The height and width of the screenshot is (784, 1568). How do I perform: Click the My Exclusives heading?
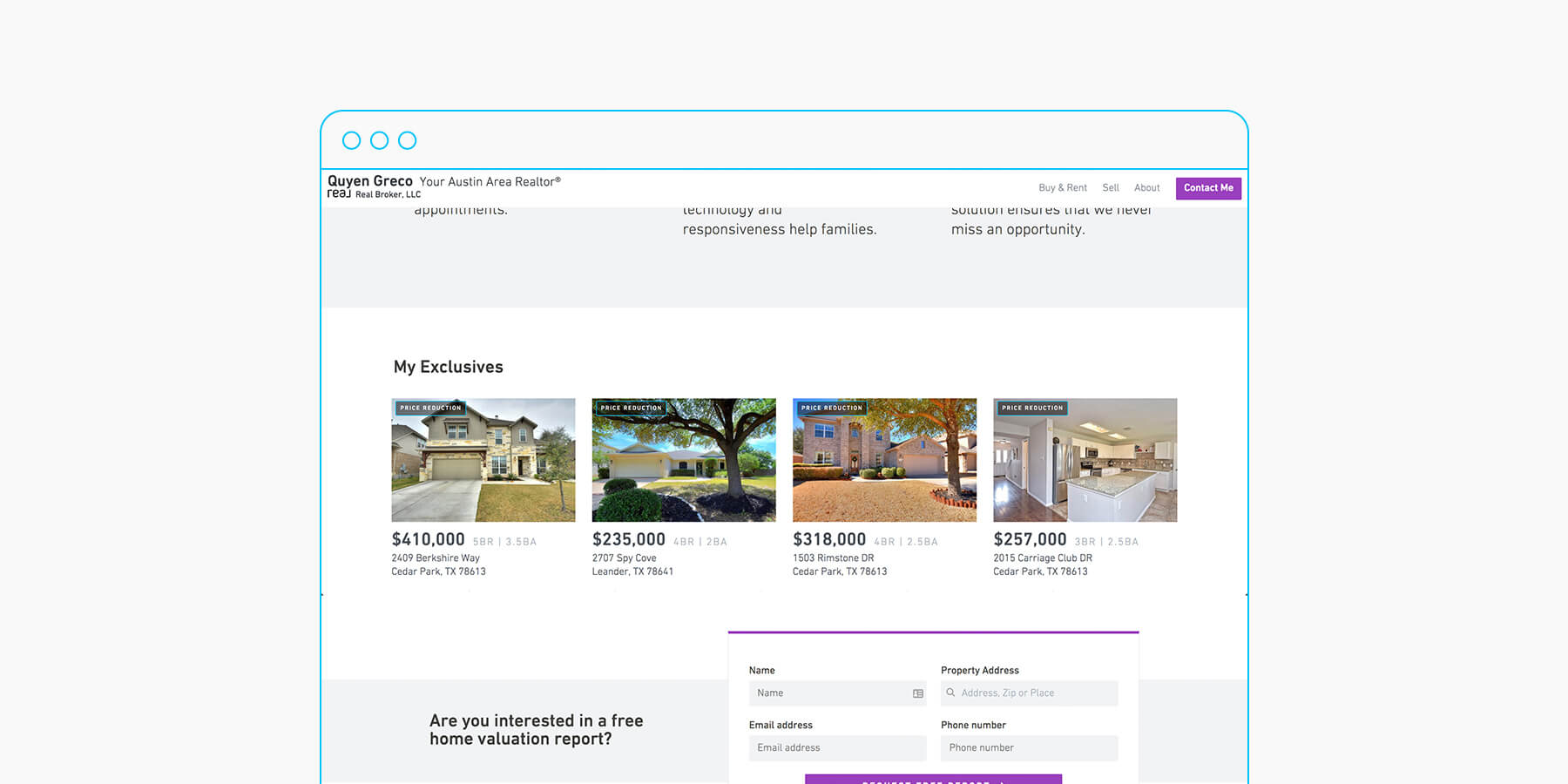coord(449,368)
